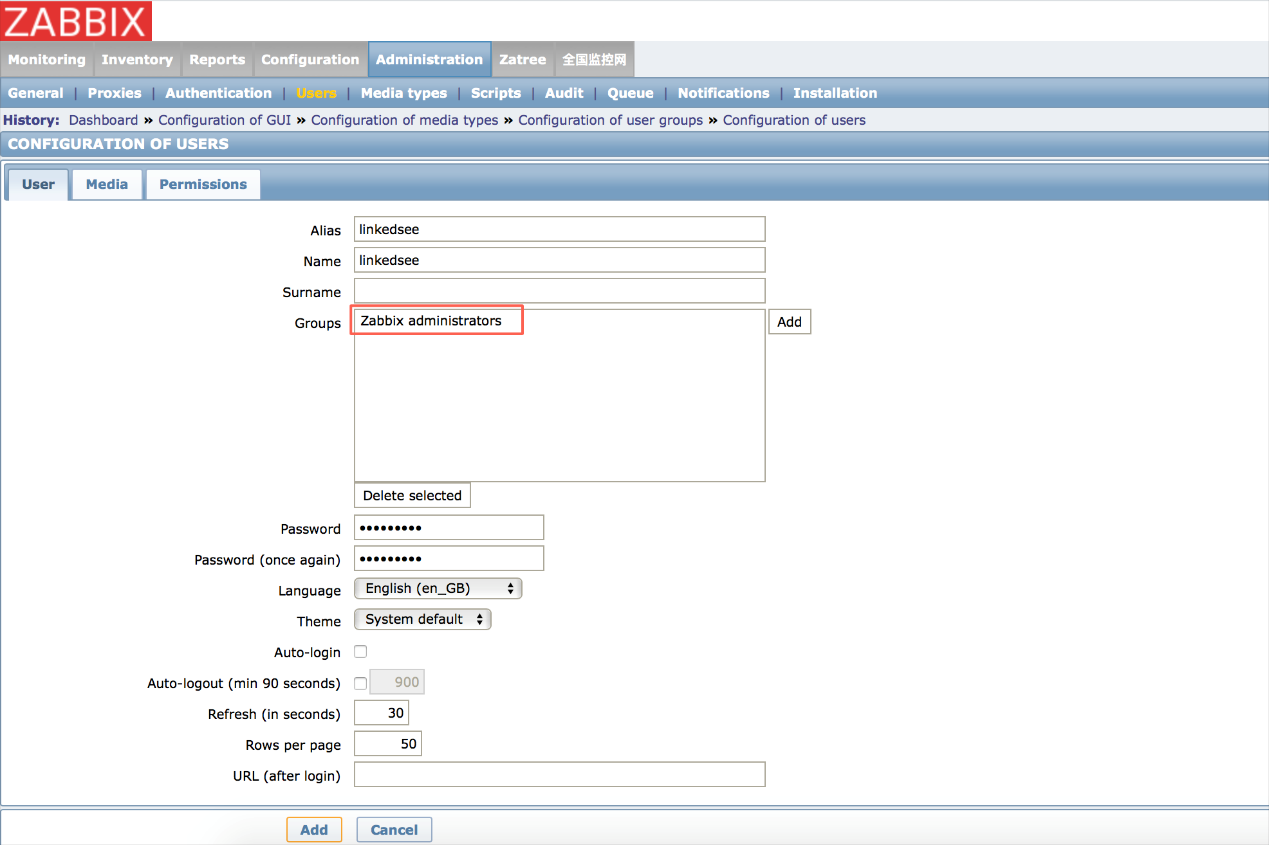Viewport: 1269px width, 845px height.
Task: Click Add button beside Groups list
Action: point(790,322)
